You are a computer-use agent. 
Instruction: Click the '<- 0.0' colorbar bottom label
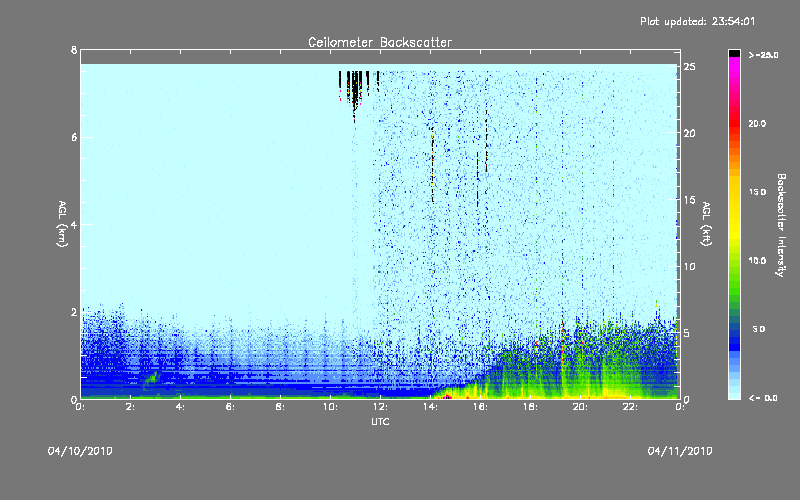pyautogui.click(x=763, y=398)
